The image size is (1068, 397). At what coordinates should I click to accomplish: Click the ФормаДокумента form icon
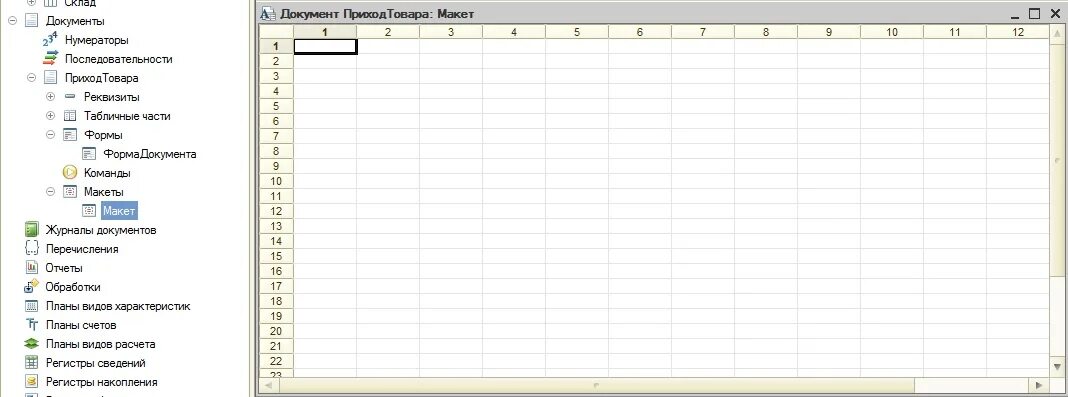click(x=89, y=155)
